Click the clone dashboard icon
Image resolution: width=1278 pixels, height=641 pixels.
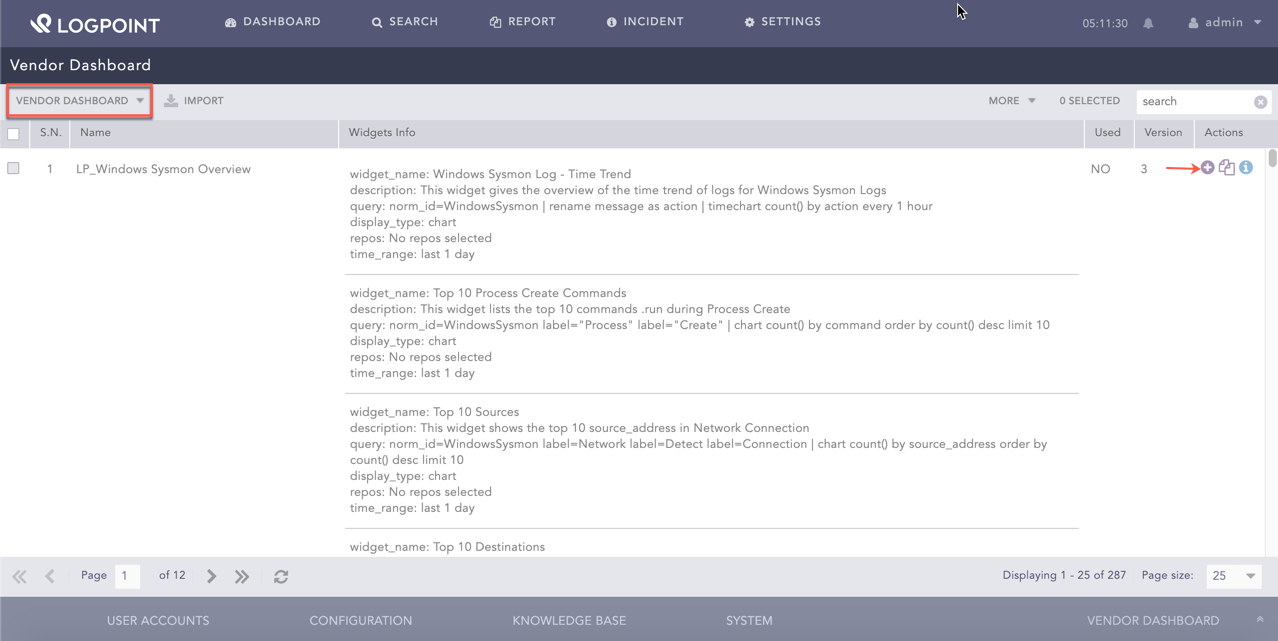pyautogui.click(x=1226, y=168)
